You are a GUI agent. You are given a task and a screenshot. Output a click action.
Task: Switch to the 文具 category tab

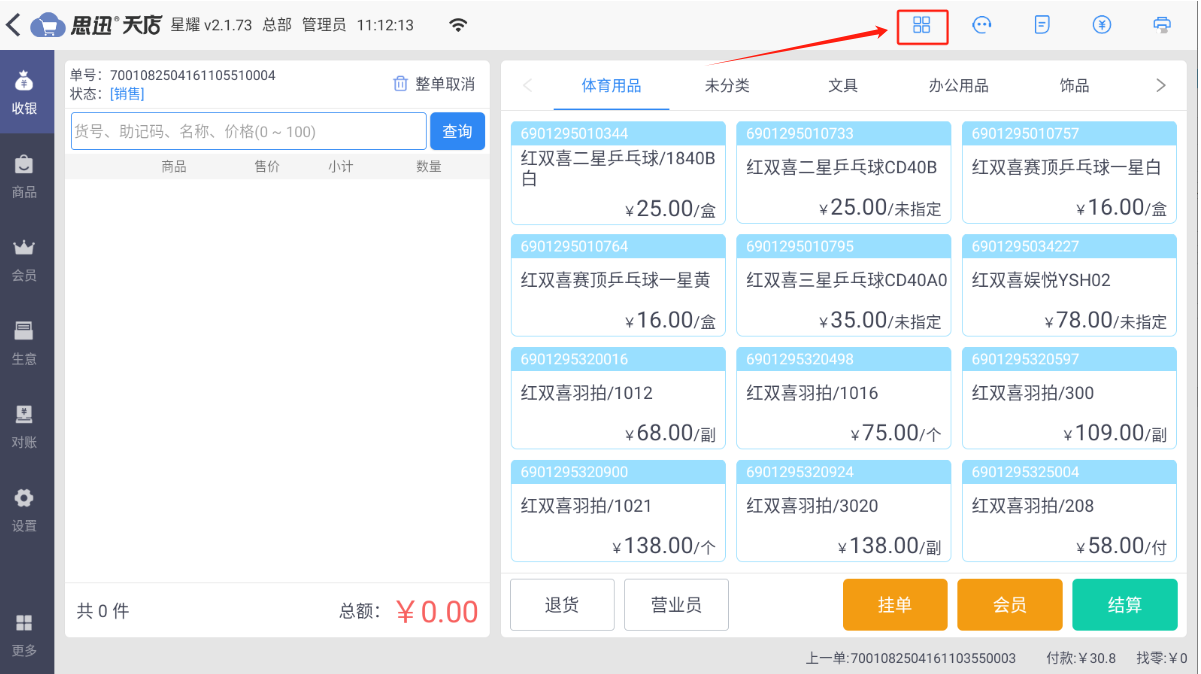843,86
